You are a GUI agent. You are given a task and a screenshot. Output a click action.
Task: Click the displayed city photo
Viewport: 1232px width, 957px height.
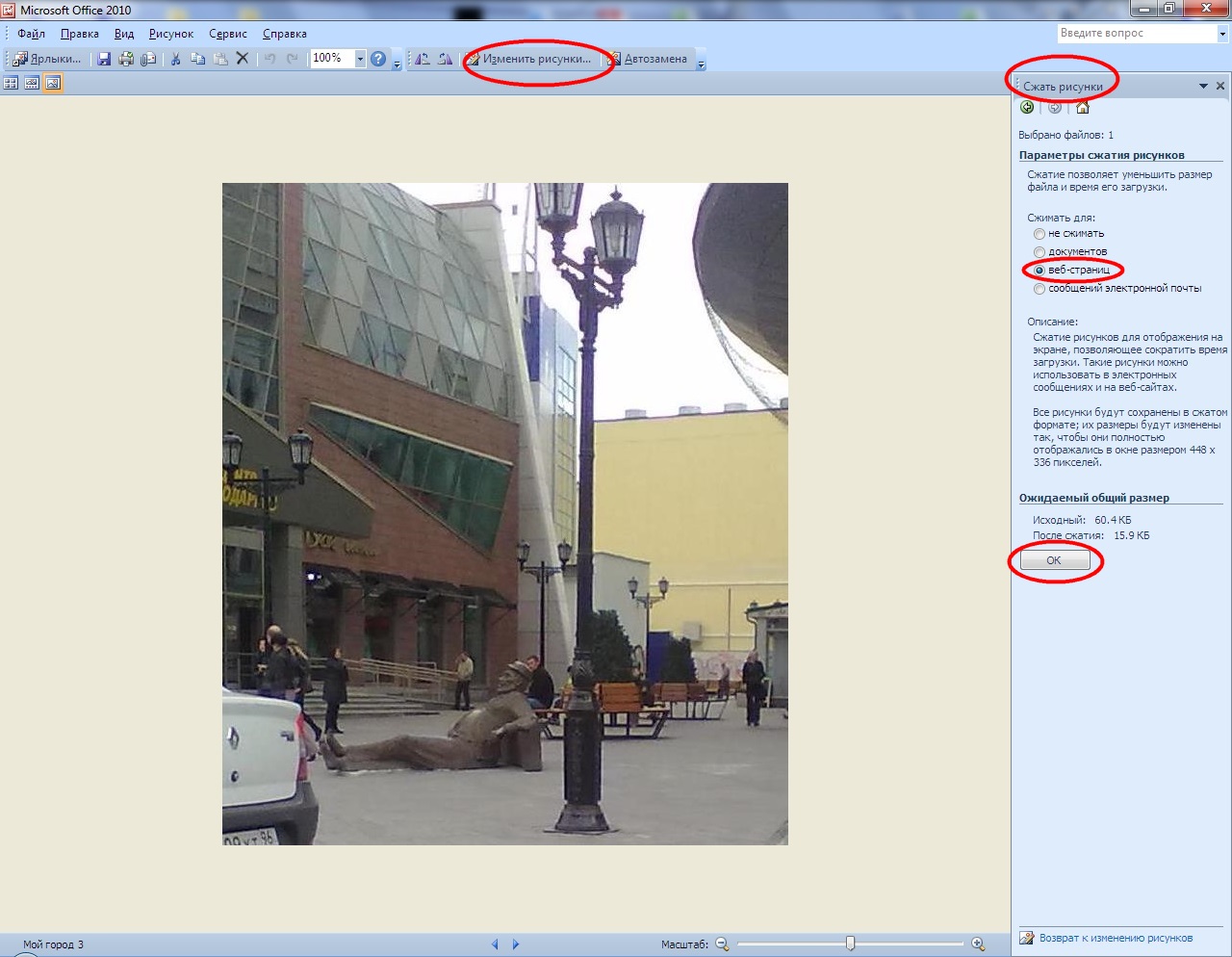(x=505, y=514)
